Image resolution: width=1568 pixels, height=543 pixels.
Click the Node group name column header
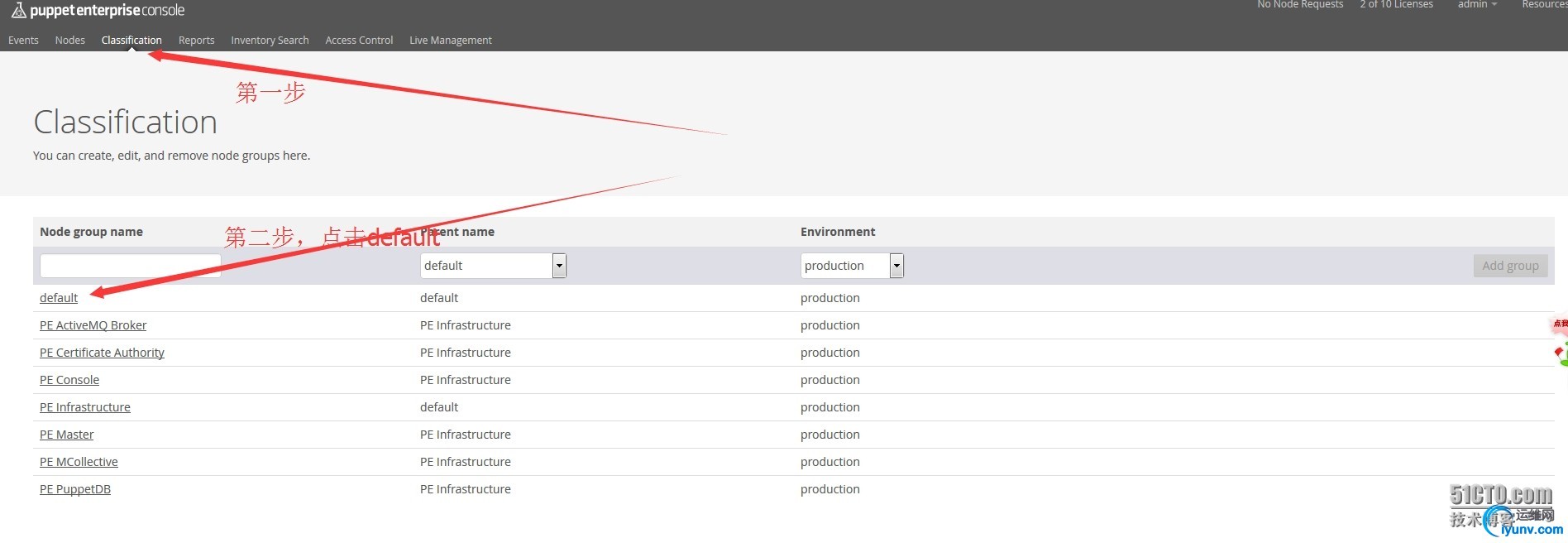tap(91, 232)
